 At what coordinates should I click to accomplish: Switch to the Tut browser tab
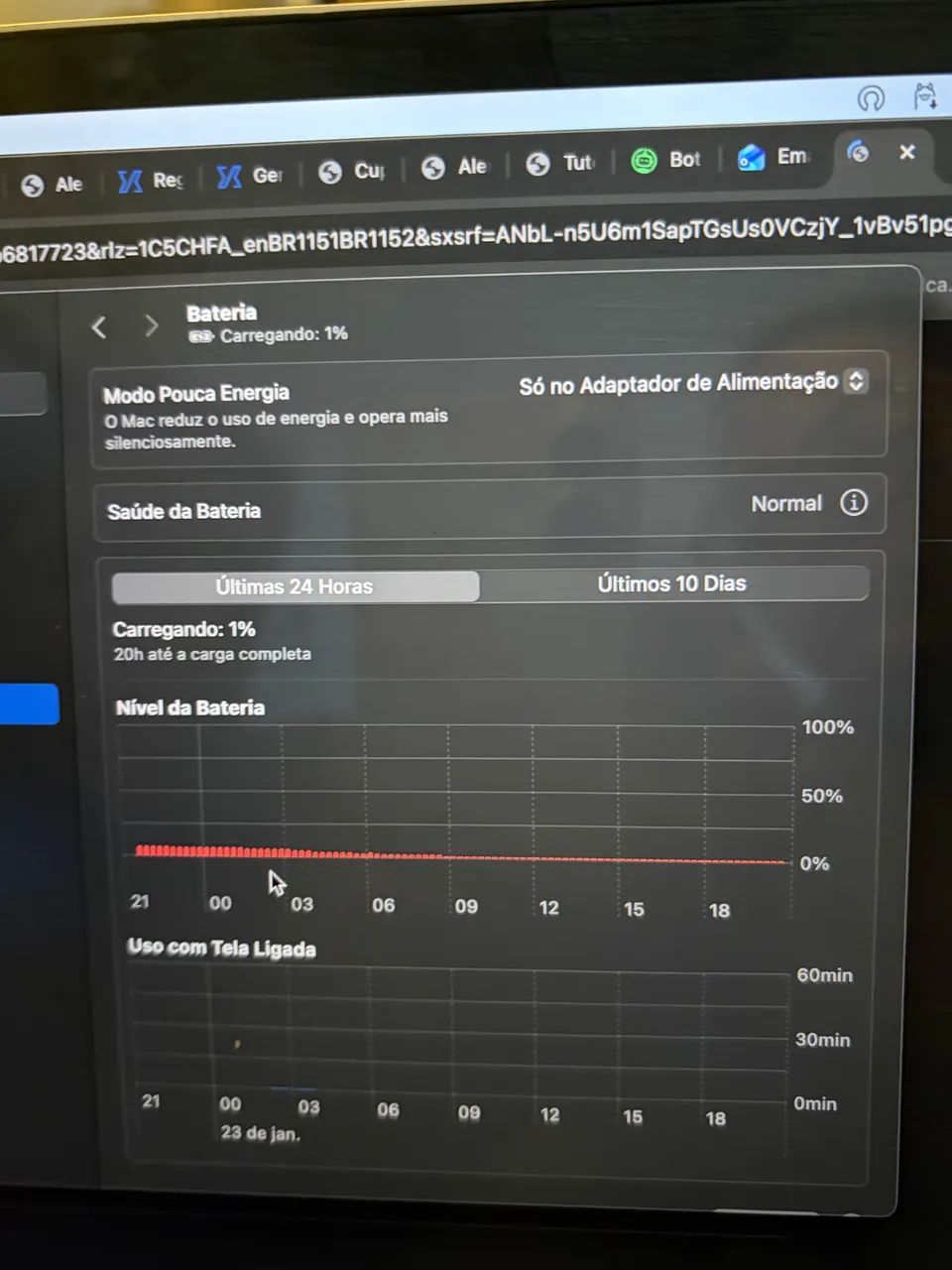[563, 164]
